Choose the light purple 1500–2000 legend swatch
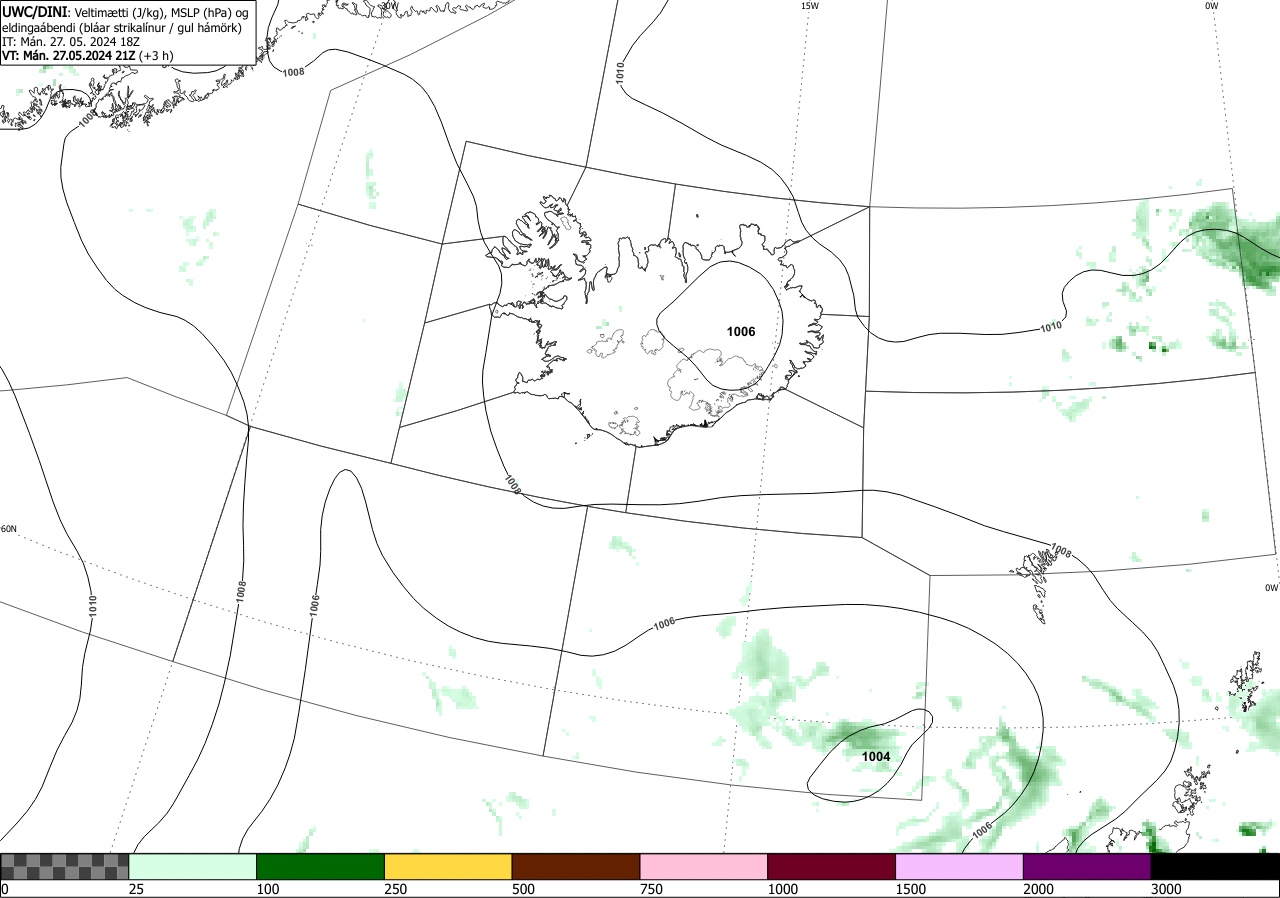Image resolution: width=1280 pixels, height=898 pixels. pos(960,866)
